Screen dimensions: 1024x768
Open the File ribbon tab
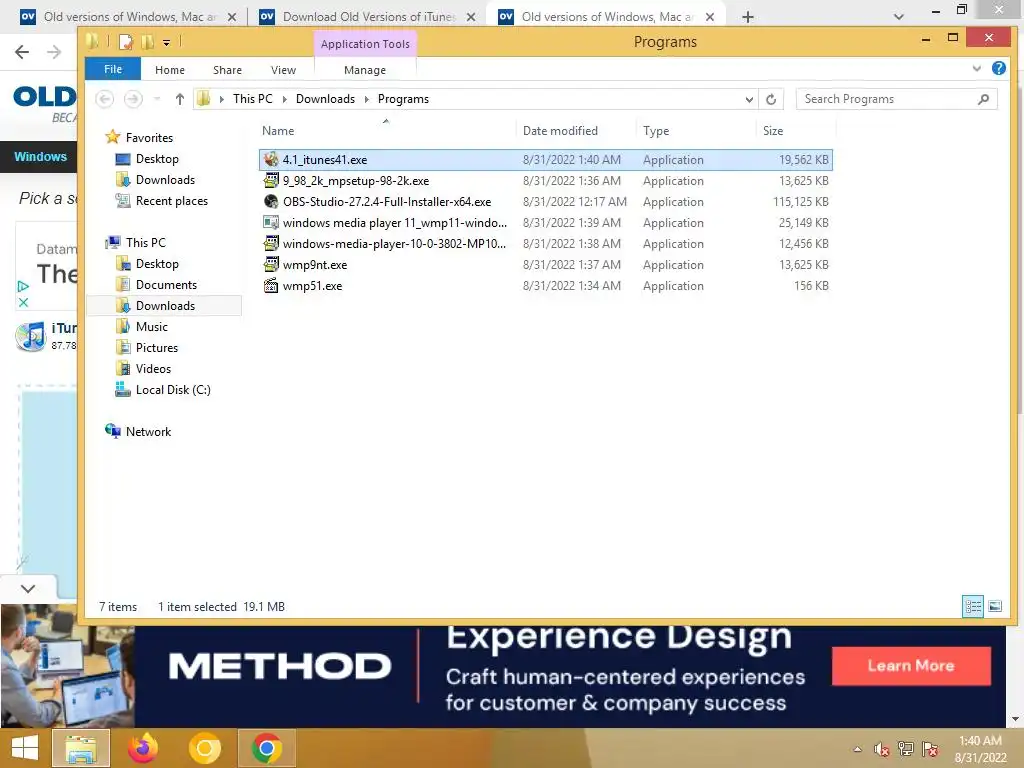click(x=113, y=69)
